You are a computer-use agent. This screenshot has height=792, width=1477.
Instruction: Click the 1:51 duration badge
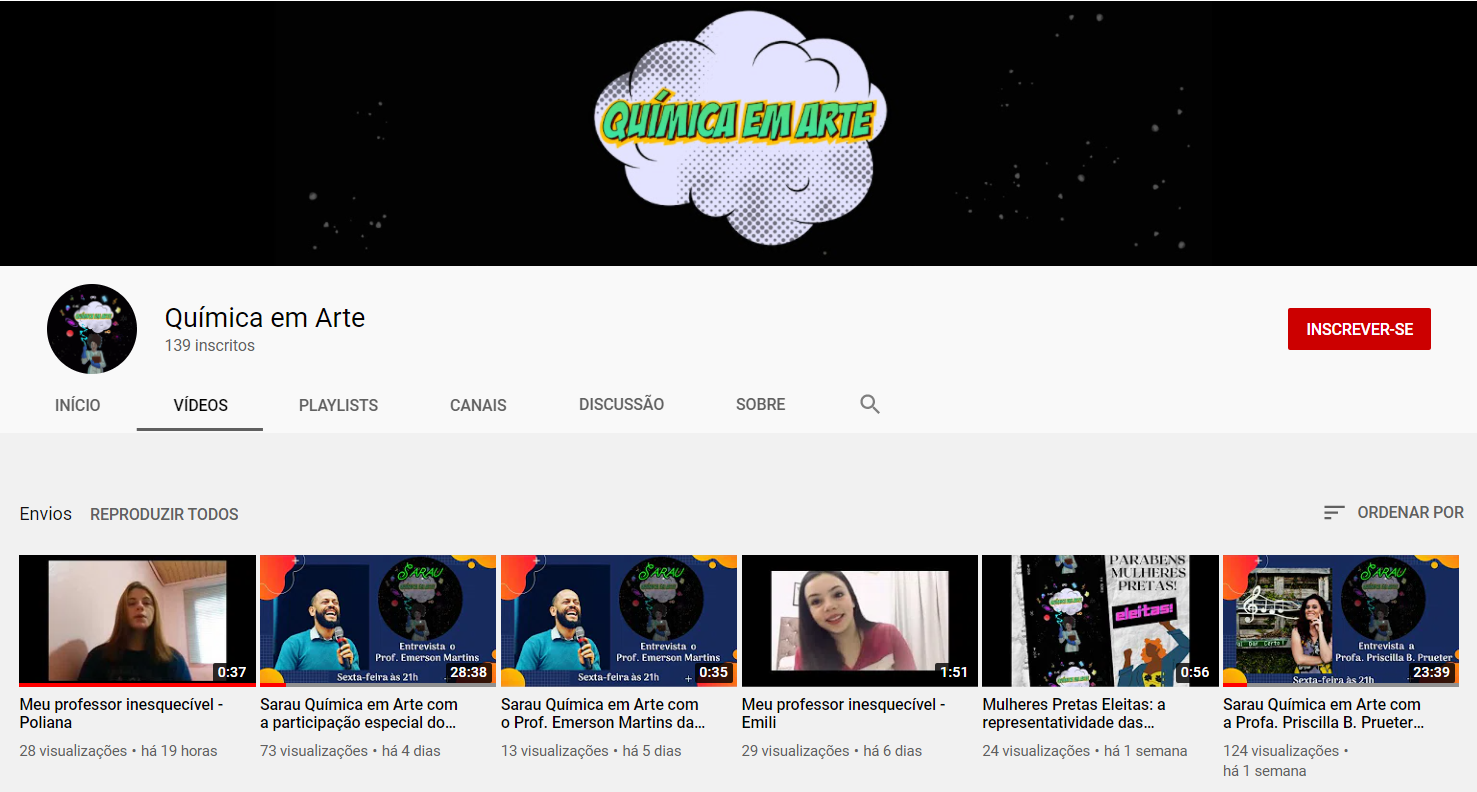[x=954, y=672]
